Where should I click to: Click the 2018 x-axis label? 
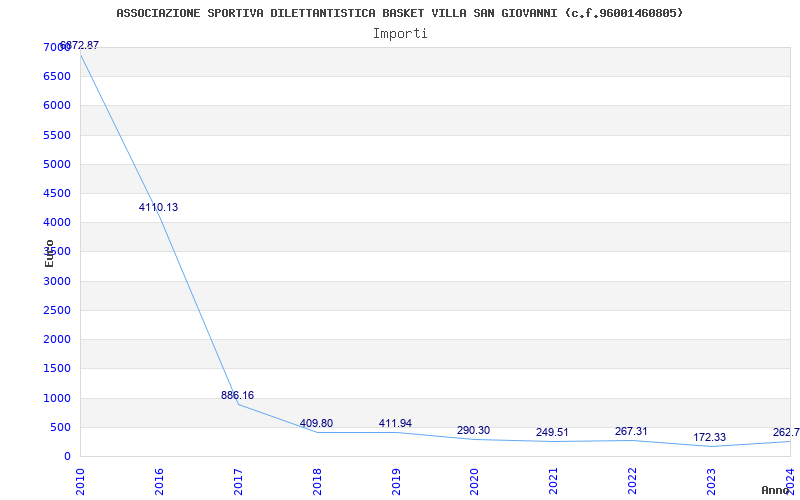[x=317, y=481]
